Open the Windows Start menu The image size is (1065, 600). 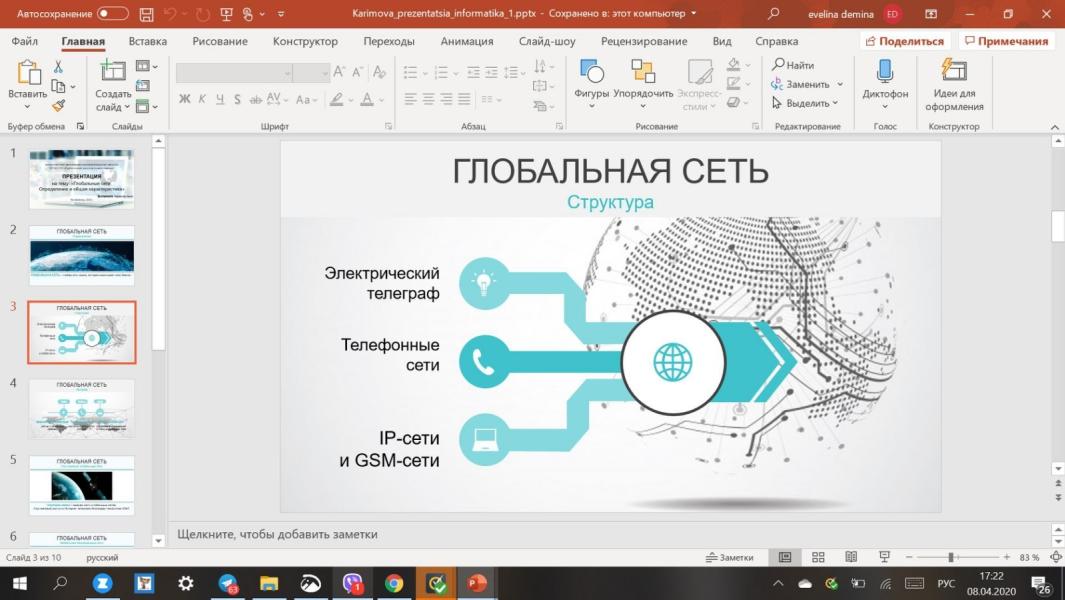(20, 583)
